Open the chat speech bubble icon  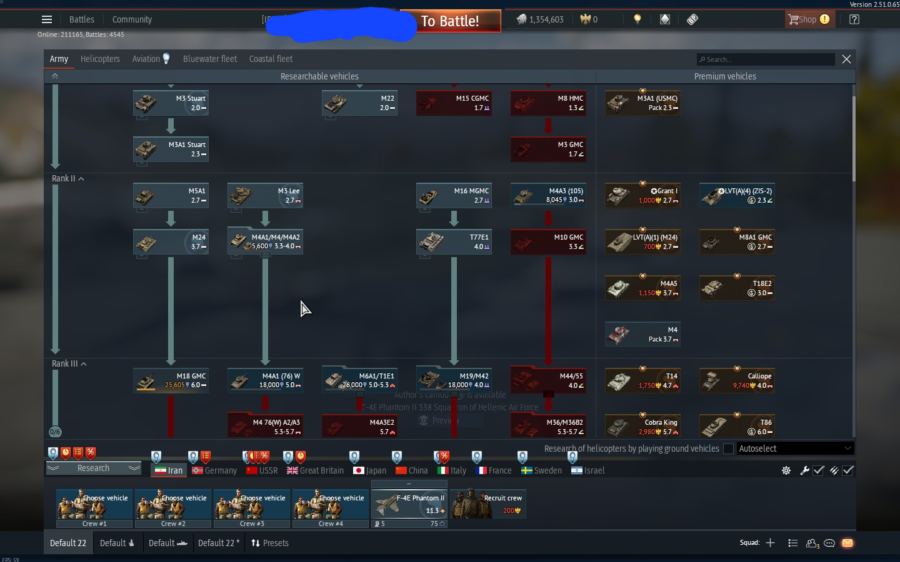coord(829,543)
